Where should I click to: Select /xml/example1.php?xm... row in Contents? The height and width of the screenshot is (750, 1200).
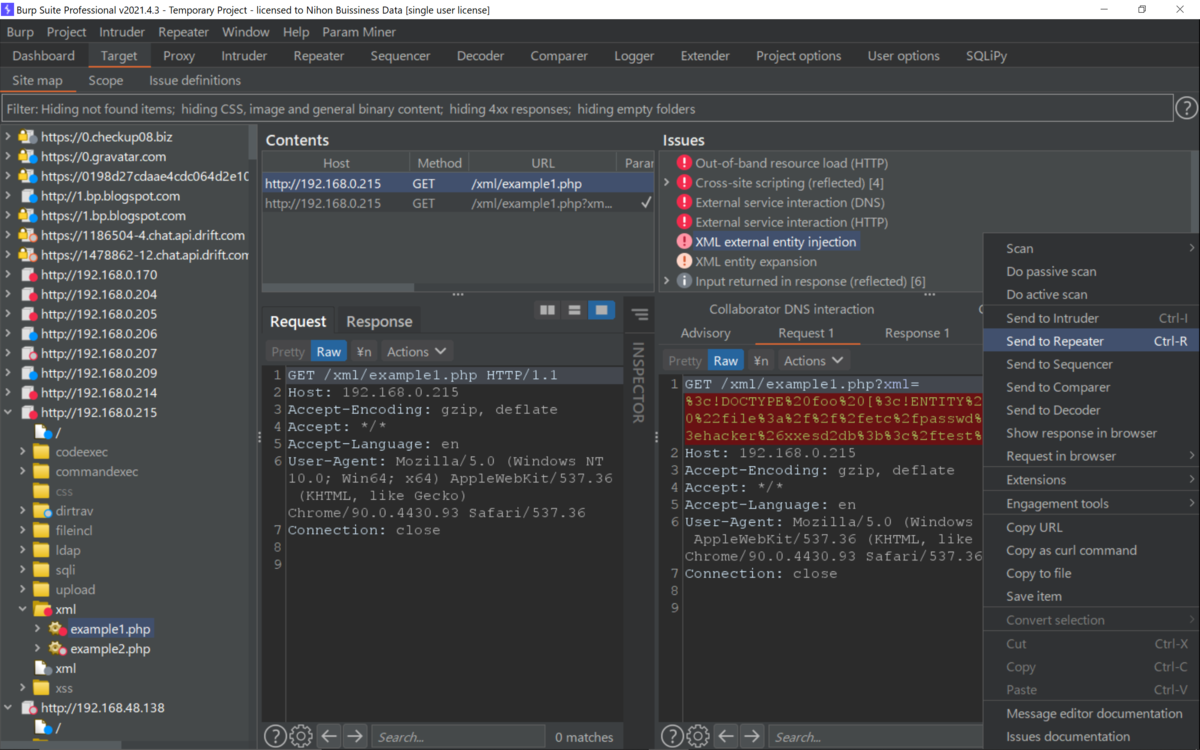click(x=457, y=203)
